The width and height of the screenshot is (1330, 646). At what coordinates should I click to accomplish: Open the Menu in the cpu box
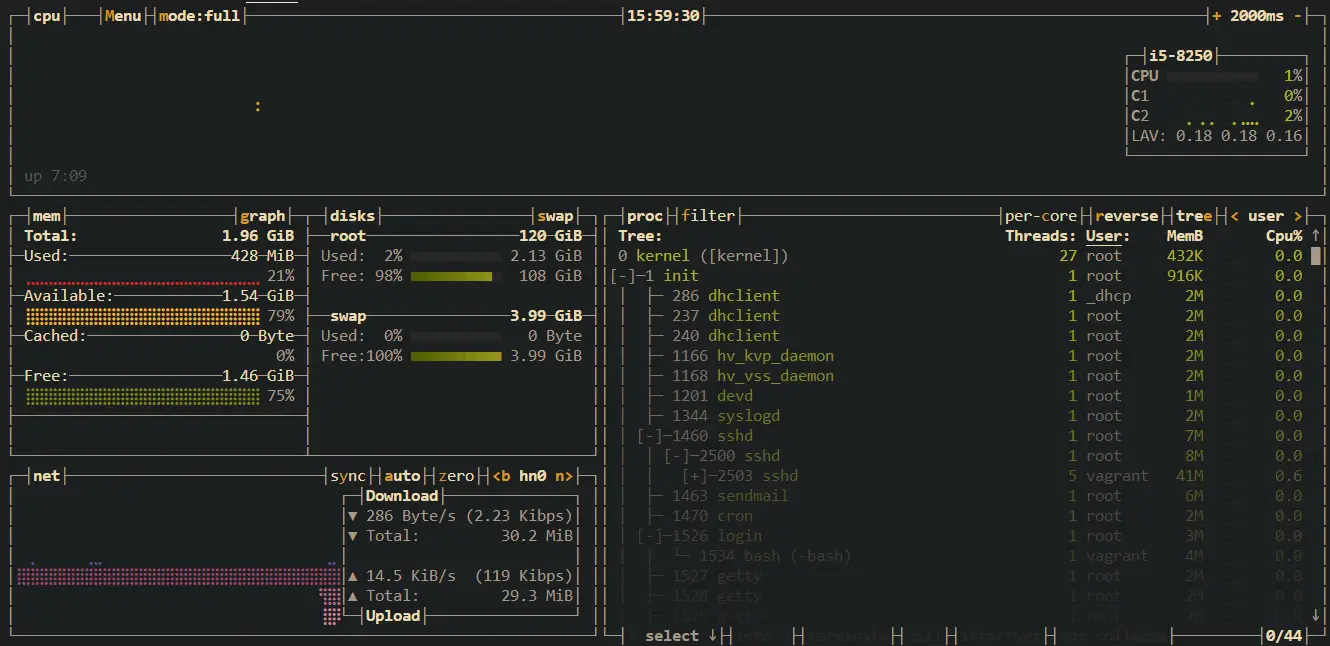point(123,16)
